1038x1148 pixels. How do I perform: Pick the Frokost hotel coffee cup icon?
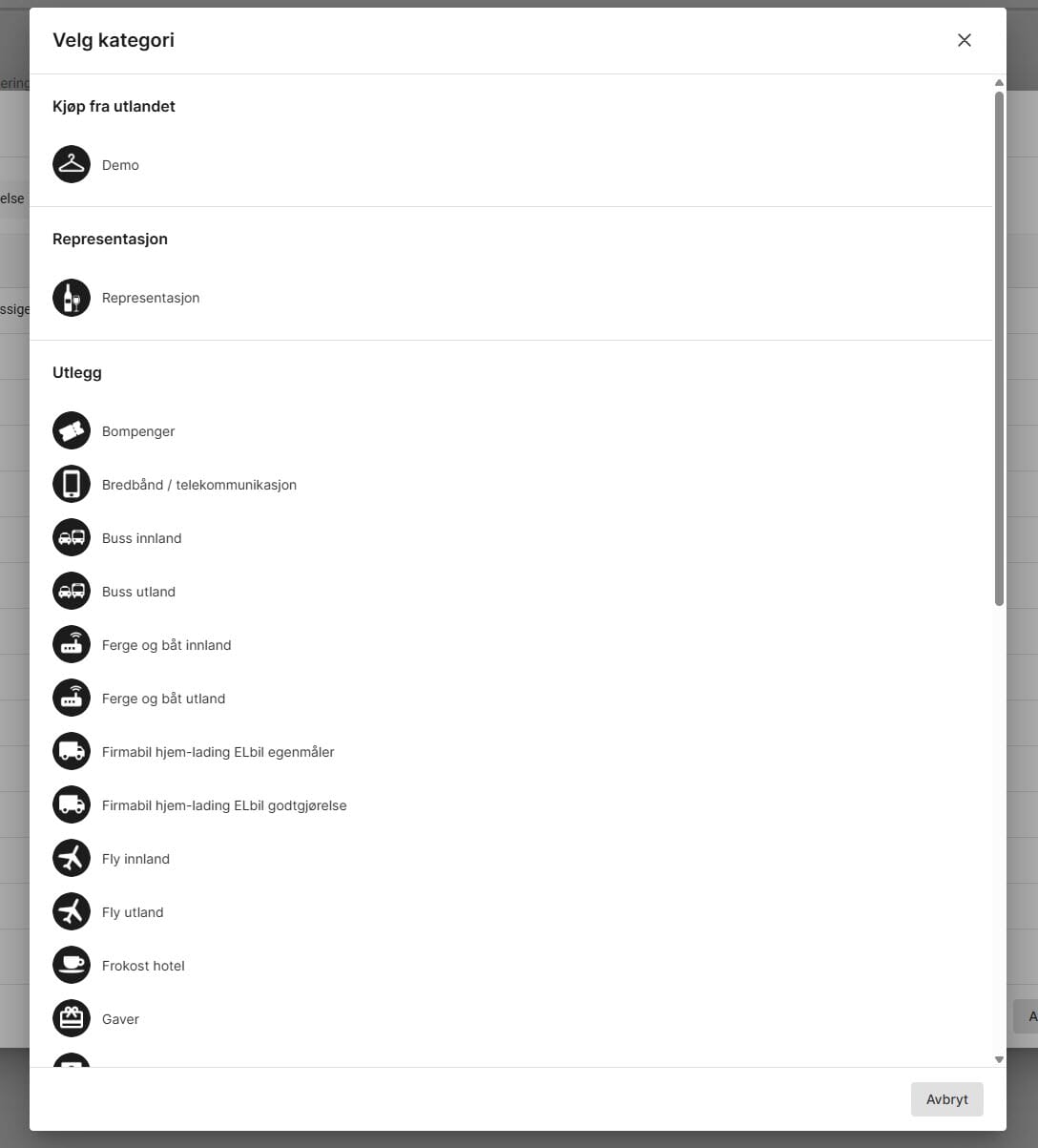(72, 966)
